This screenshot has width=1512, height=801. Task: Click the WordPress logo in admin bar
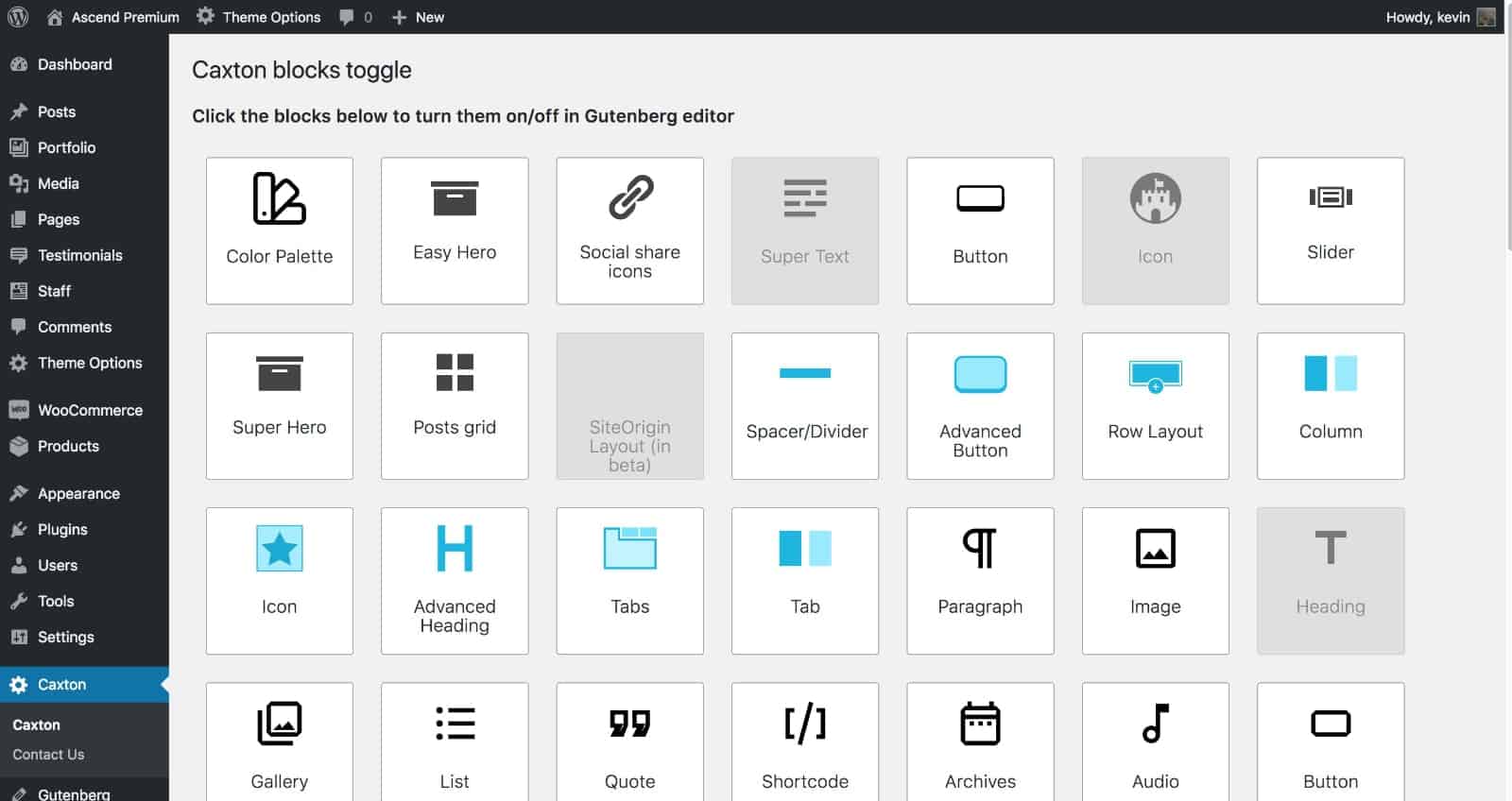coord(18,17)
